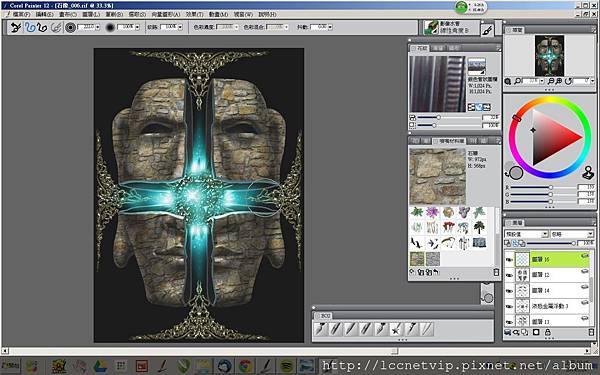
Task: Choose the last thin brush in custom palette
Action: click(x=426, y=329)
